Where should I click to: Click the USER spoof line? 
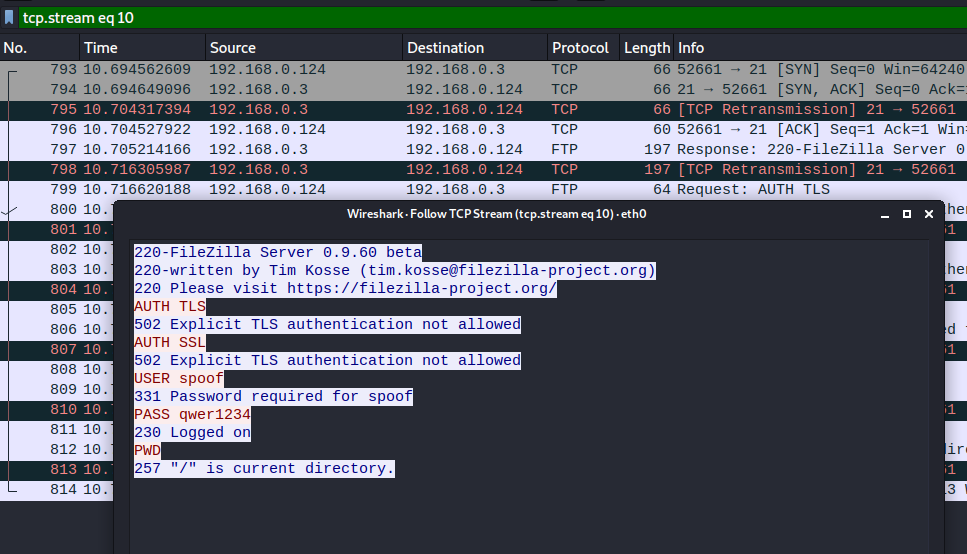pos(179,378)
